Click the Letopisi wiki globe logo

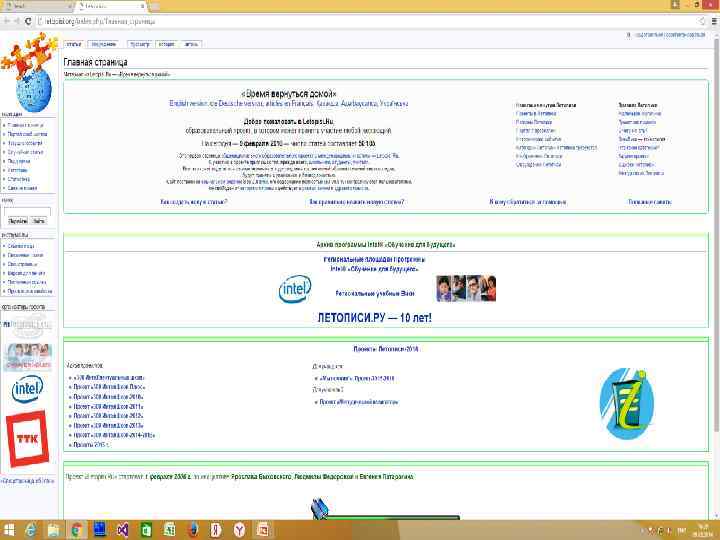point(31,73)
